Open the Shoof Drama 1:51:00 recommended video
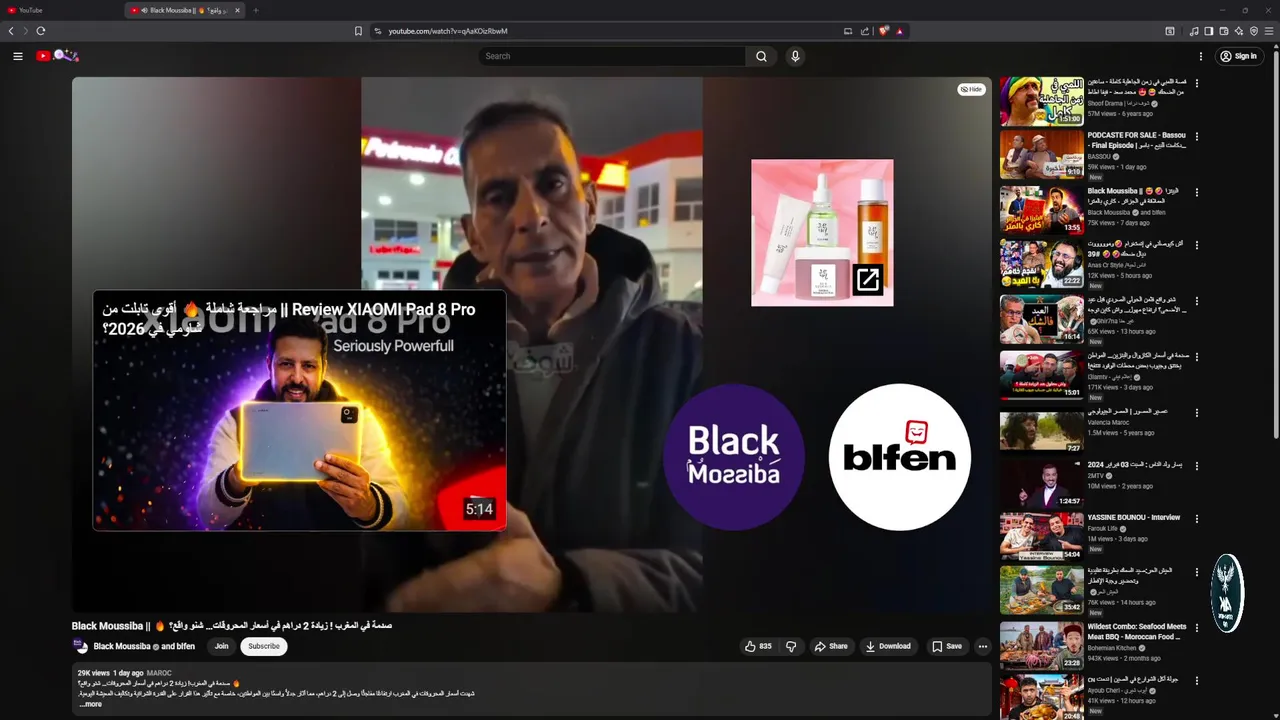 tap(1041, 101)
